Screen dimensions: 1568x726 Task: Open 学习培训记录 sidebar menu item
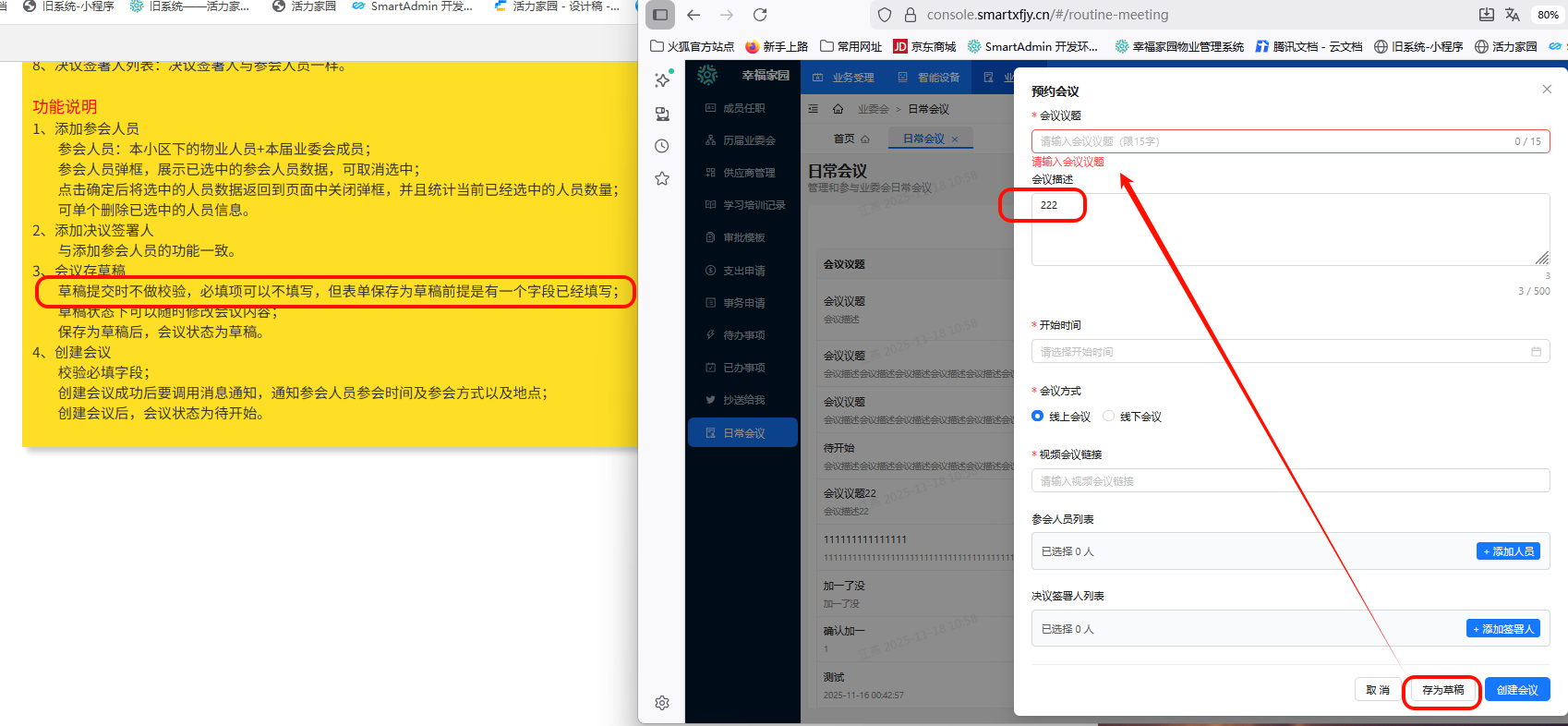[742, 205]
